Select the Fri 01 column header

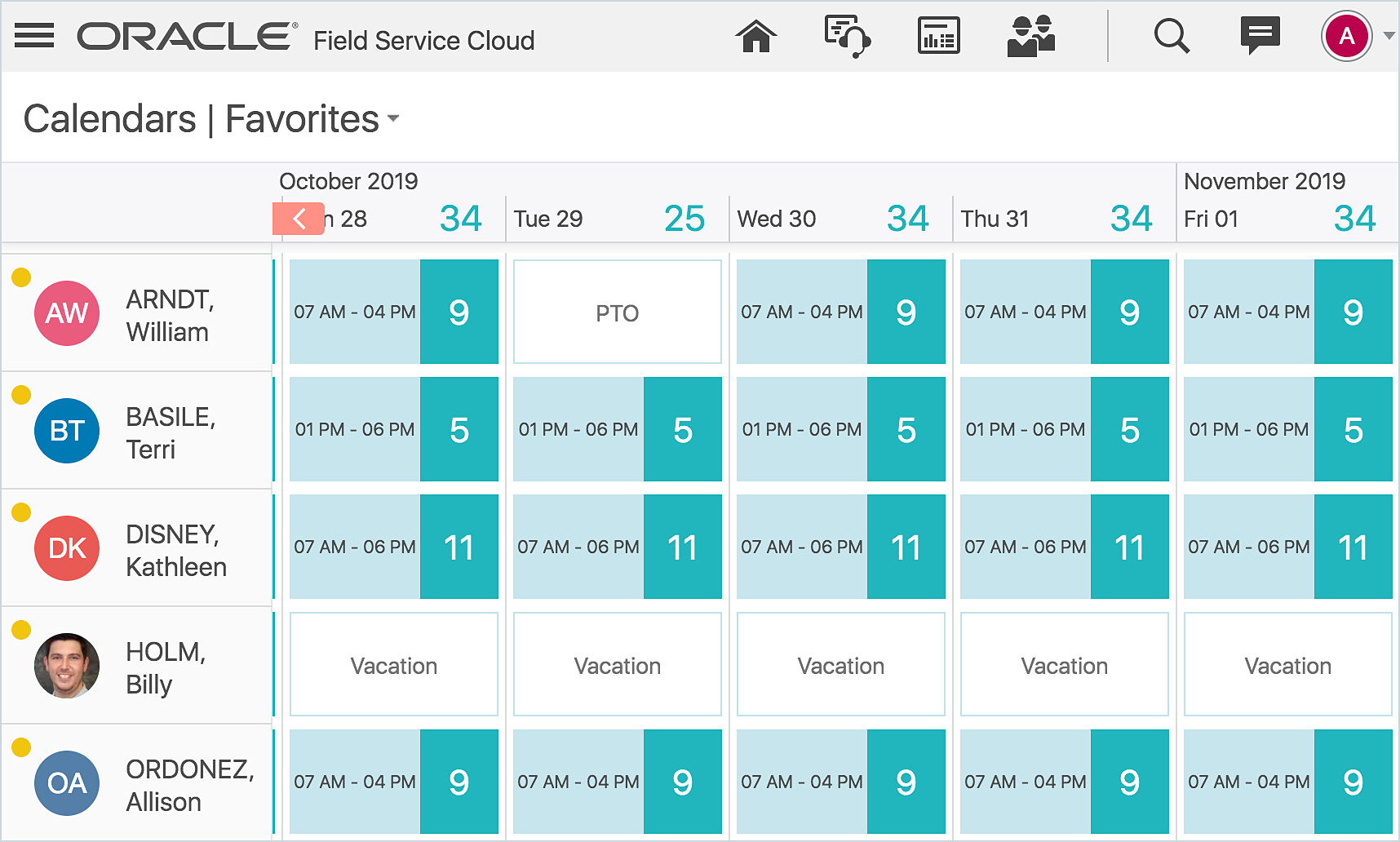(1212, 219)
